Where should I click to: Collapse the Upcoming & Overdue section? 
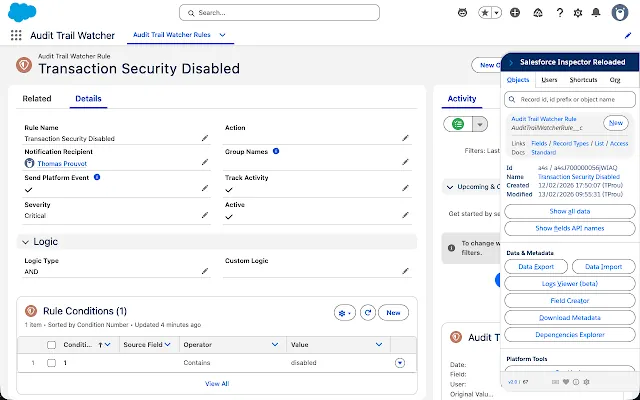pos(450,187)
